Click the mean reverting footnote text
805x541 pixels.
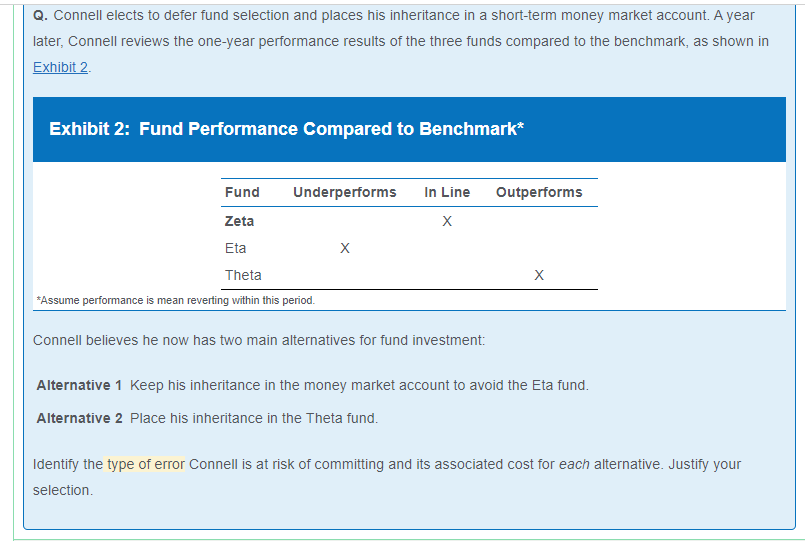pyautogui.click(x=176, y=300)
